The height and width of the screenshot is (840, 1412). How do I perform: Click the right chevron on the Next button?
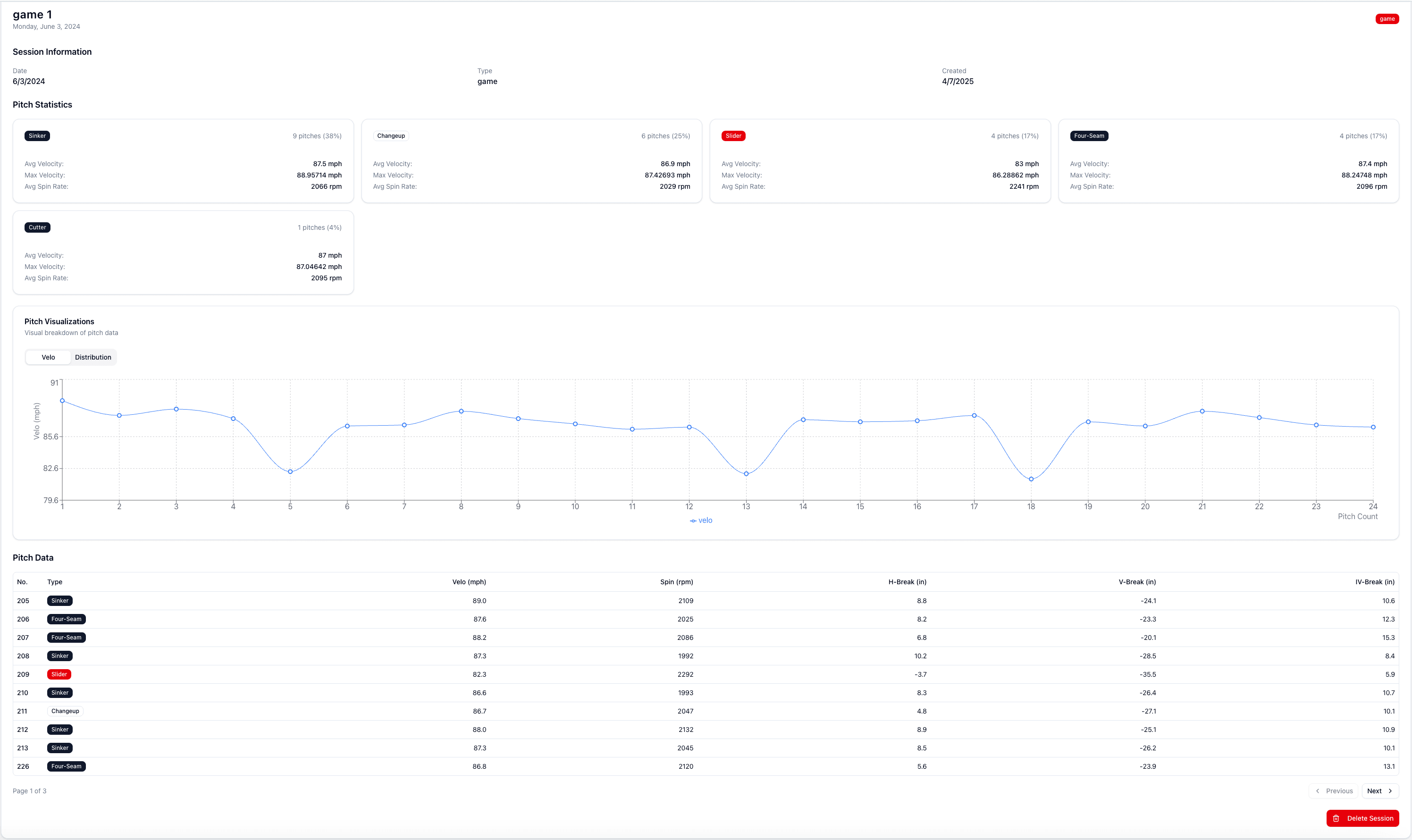[1389, 791]
